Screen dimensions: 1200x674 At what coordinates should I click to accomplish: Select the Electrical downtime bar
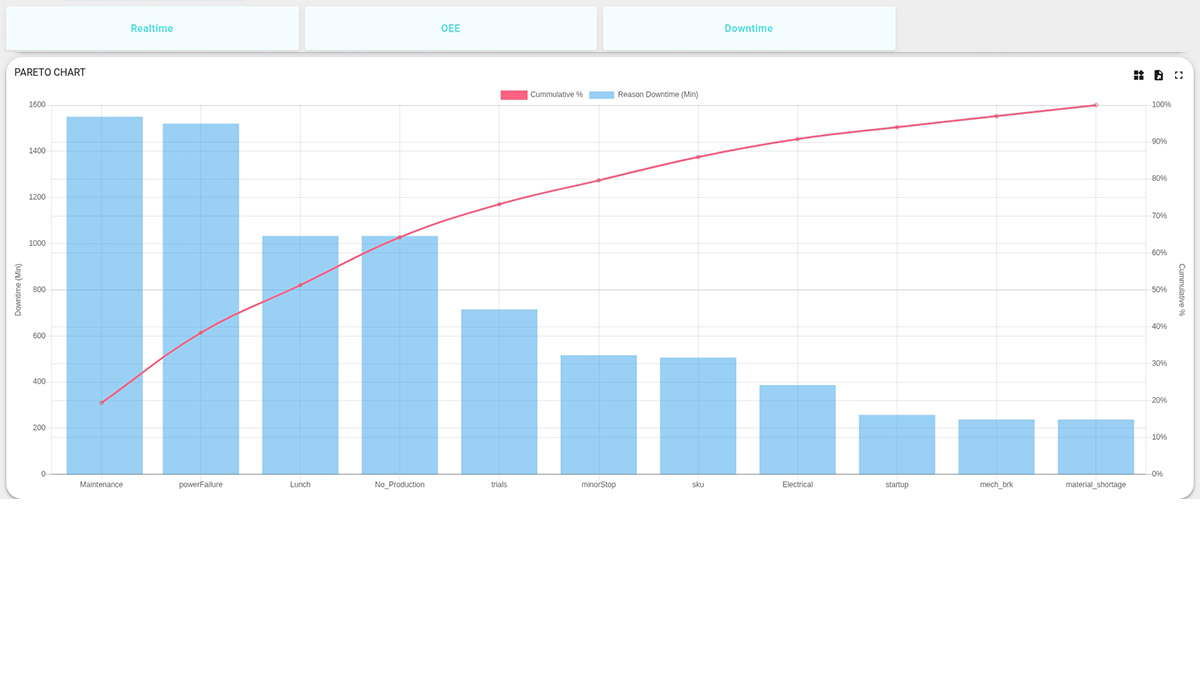click(x=796, y=430)
